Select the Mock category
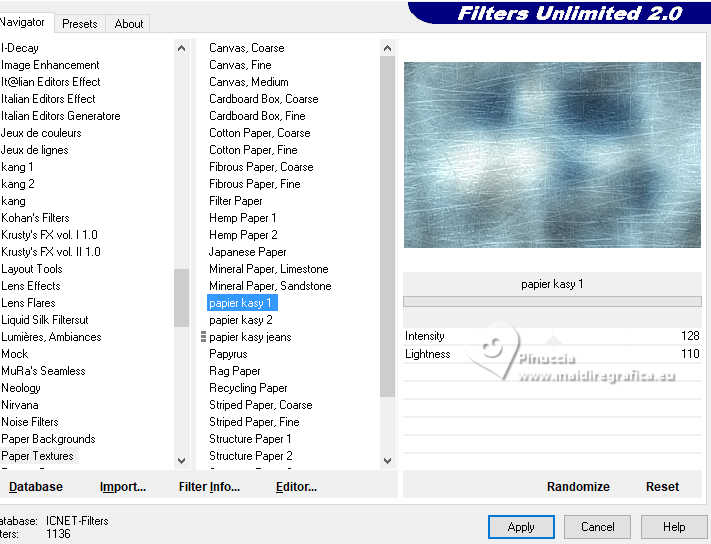 pyautogui.click(x=15, y=354)
